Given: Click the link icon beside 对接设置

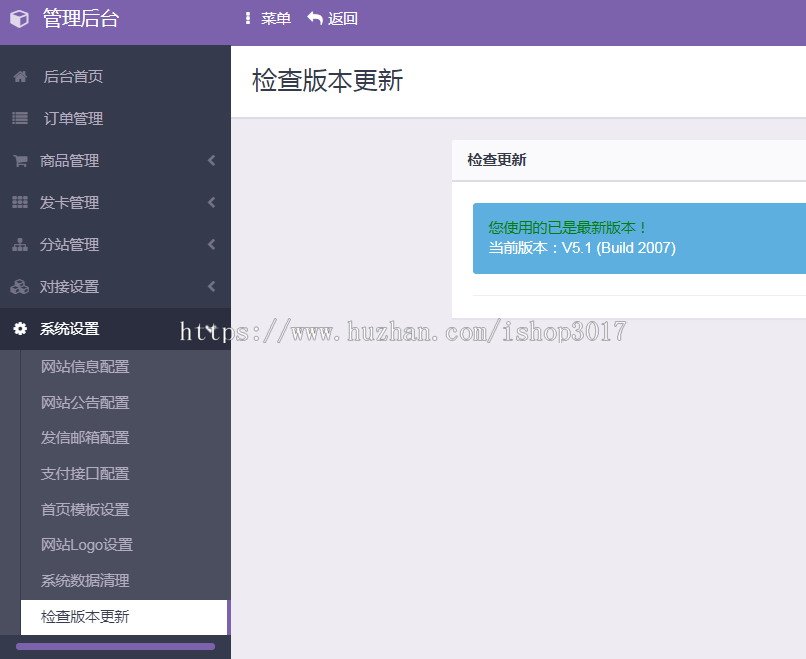Looking at the screenshot, I should pos(19,286).
